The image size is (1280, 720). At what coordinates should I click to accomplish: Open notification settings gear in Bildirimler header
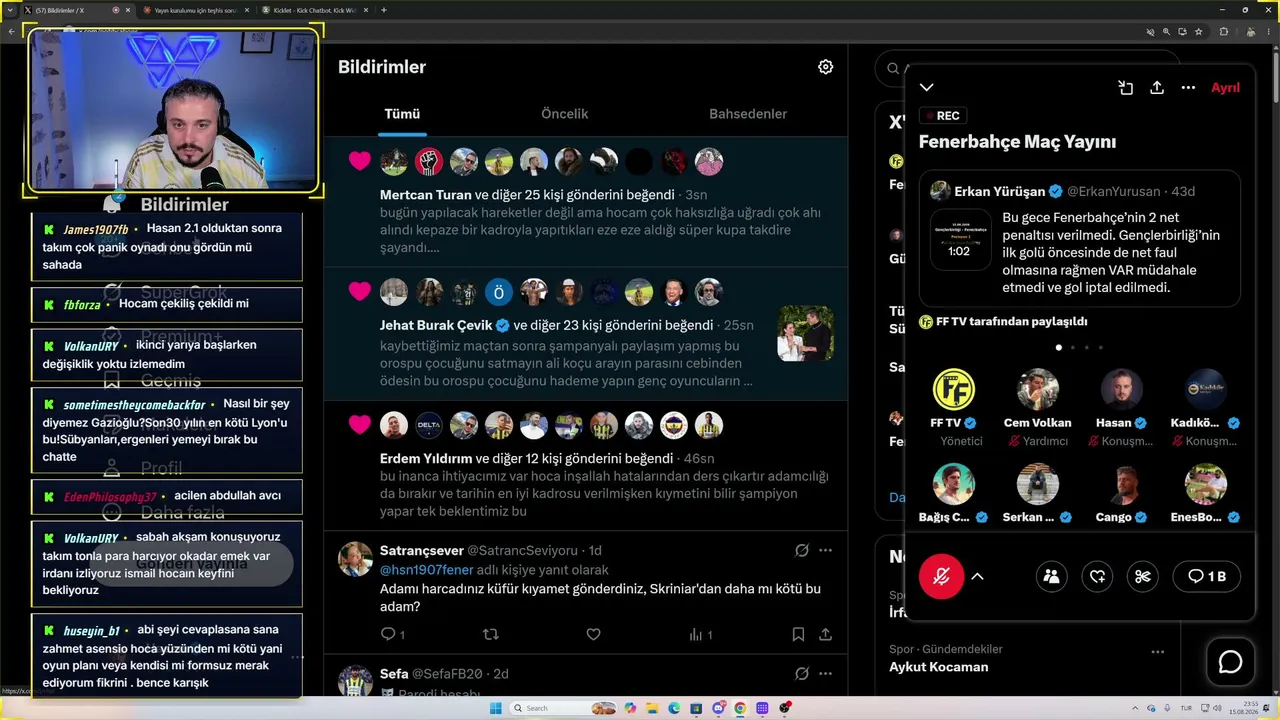(x=825, y=67)
